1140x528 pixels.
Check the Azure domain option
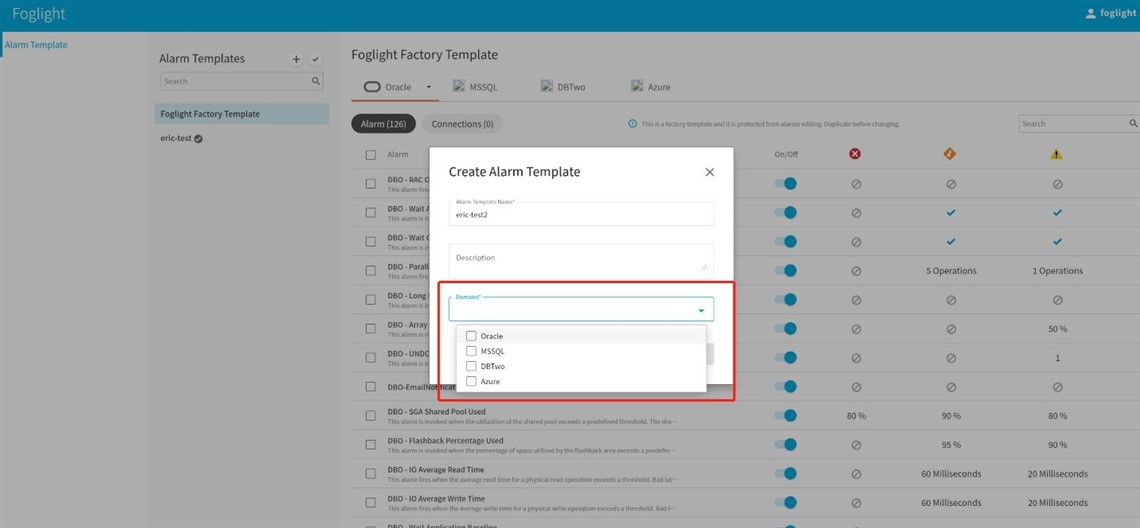point(471,381)
